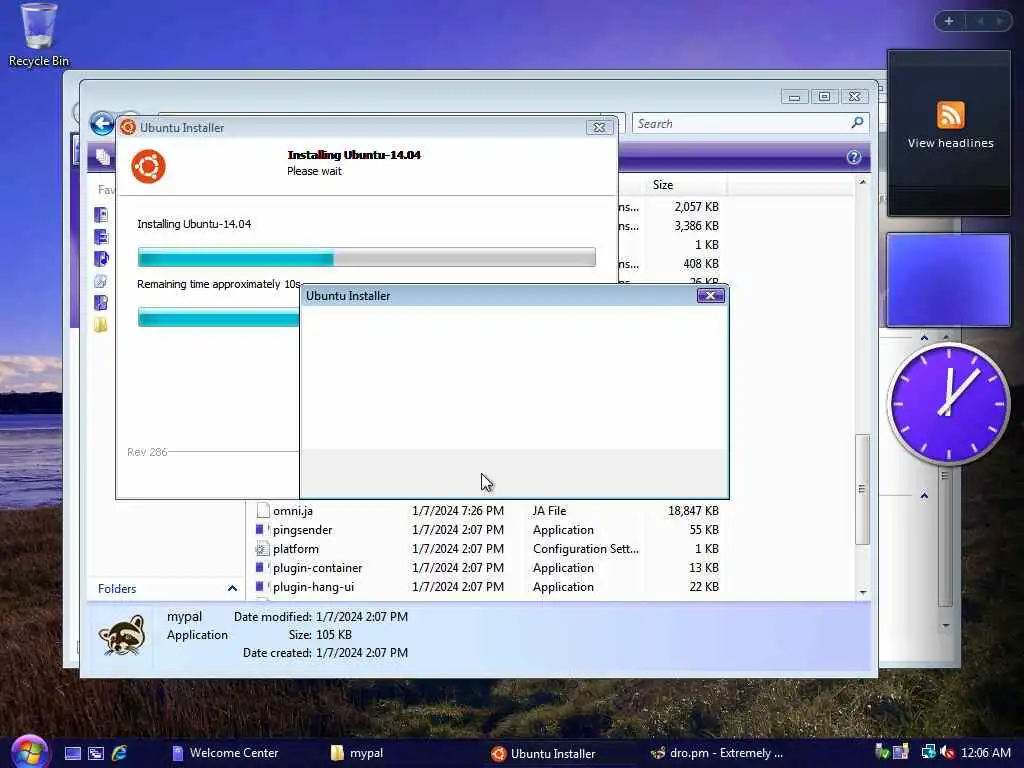The image size is (1024, 768).
Task: Click the View headlines link in gadget
Action: click(950, 143)
